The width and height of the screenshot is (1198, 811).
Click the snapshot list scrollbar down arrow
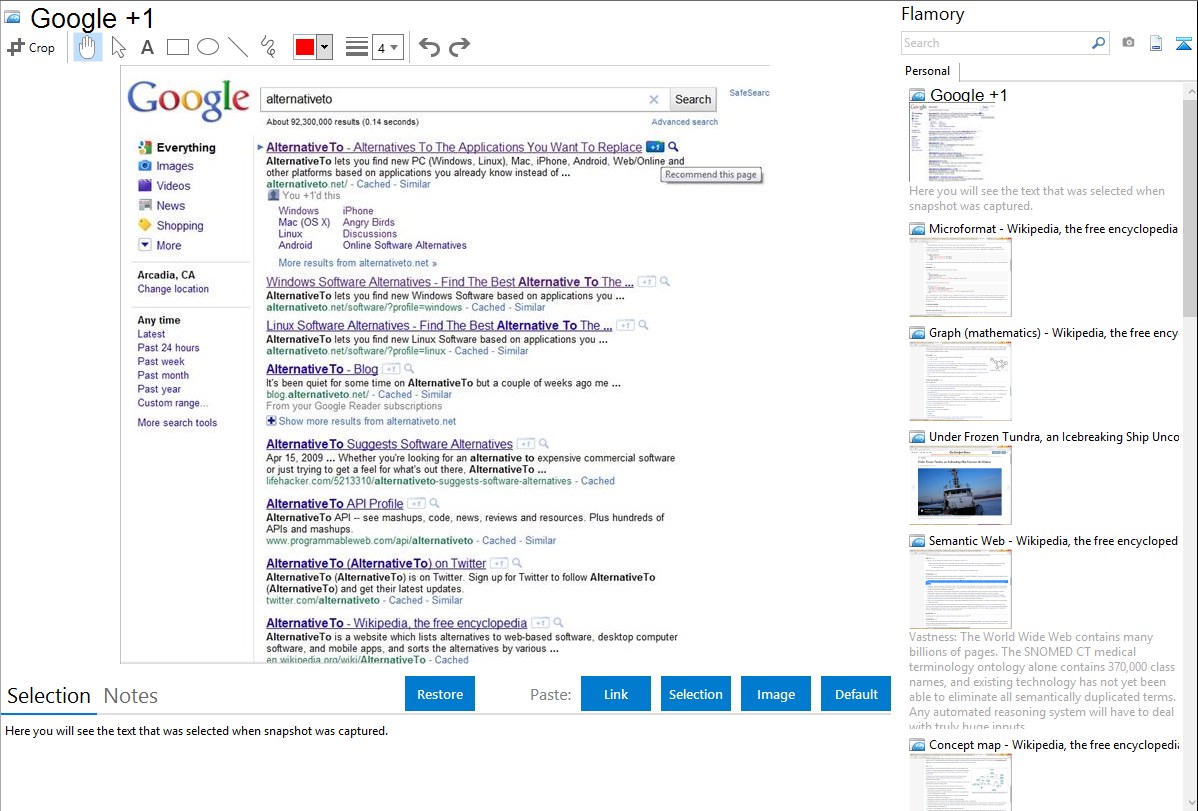[1190, 803]
